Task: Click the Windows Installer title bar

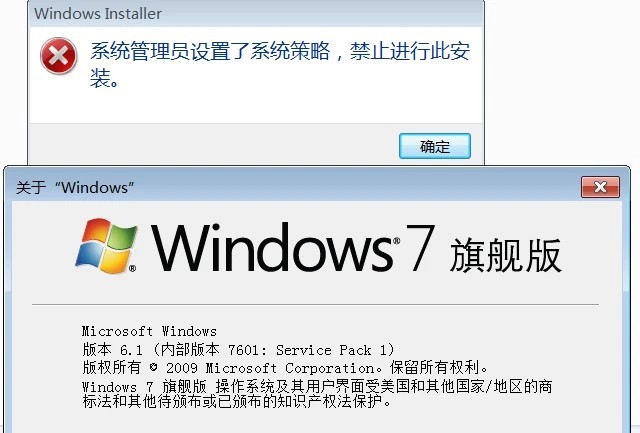Action: (256, 13)
